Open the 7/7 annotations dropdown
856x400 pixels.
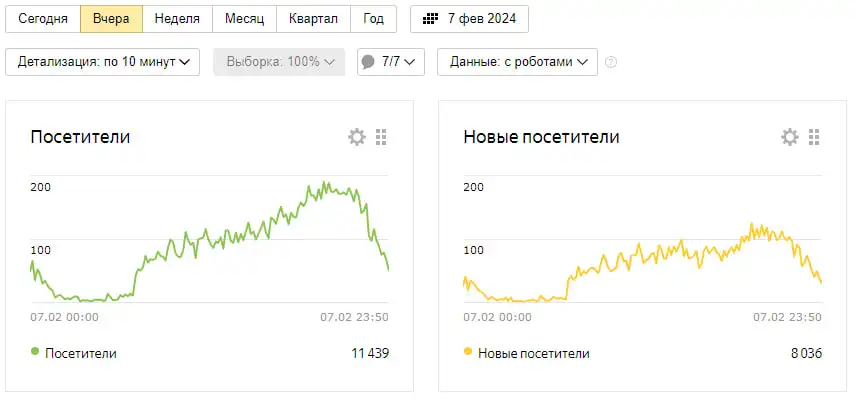[391, 62]
